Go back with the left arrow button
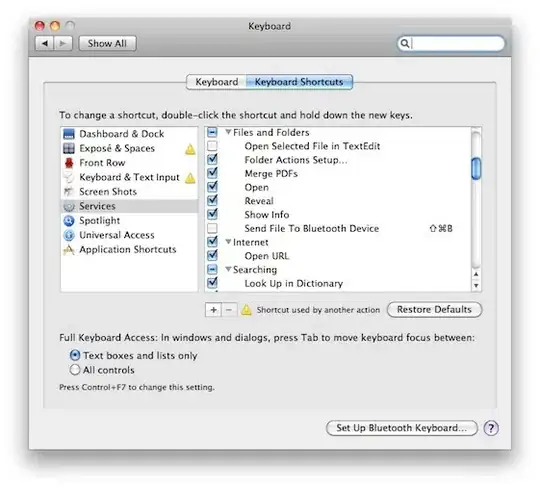This screenshot has height=489, width=540. tap(44, 43)
